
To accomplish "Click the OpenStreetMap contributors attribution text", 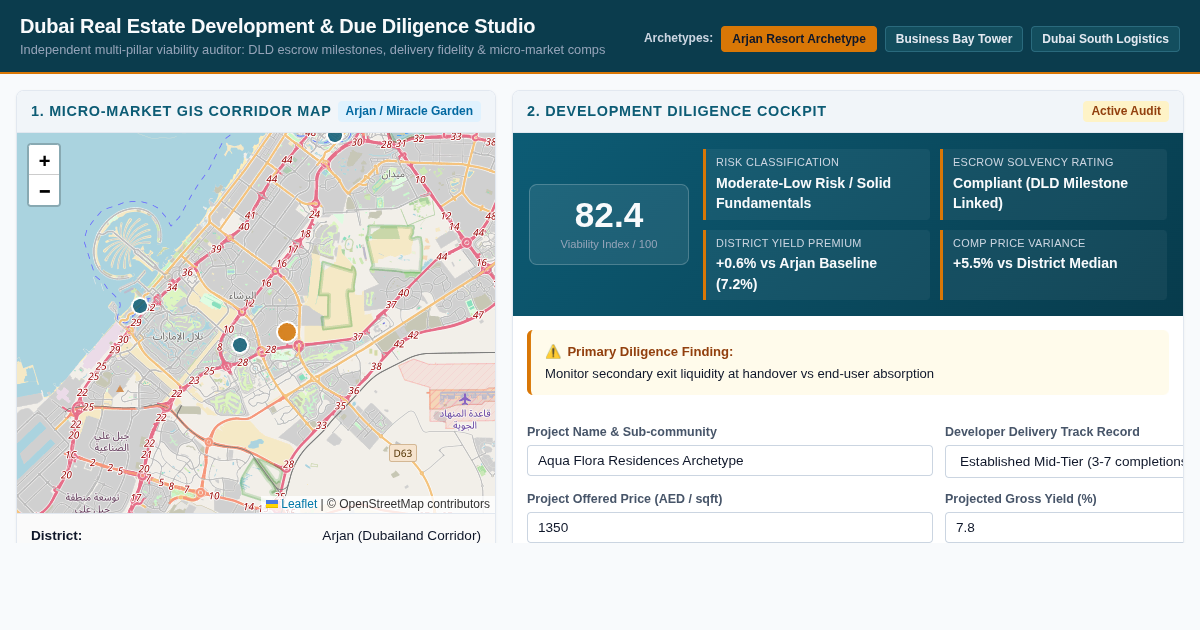I will [408, 504].
